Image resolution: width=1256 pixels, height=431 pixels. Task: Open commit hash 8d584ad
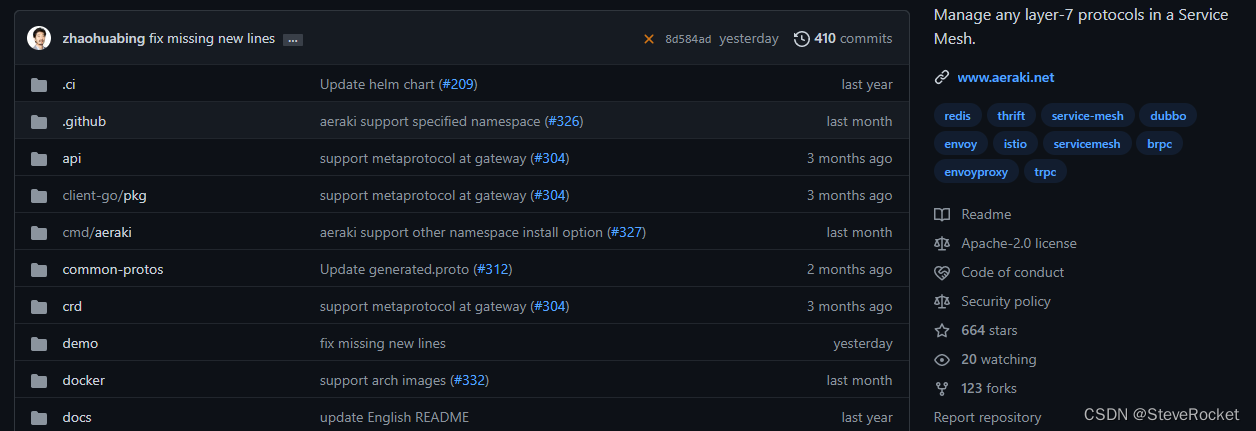pos(688,39)
